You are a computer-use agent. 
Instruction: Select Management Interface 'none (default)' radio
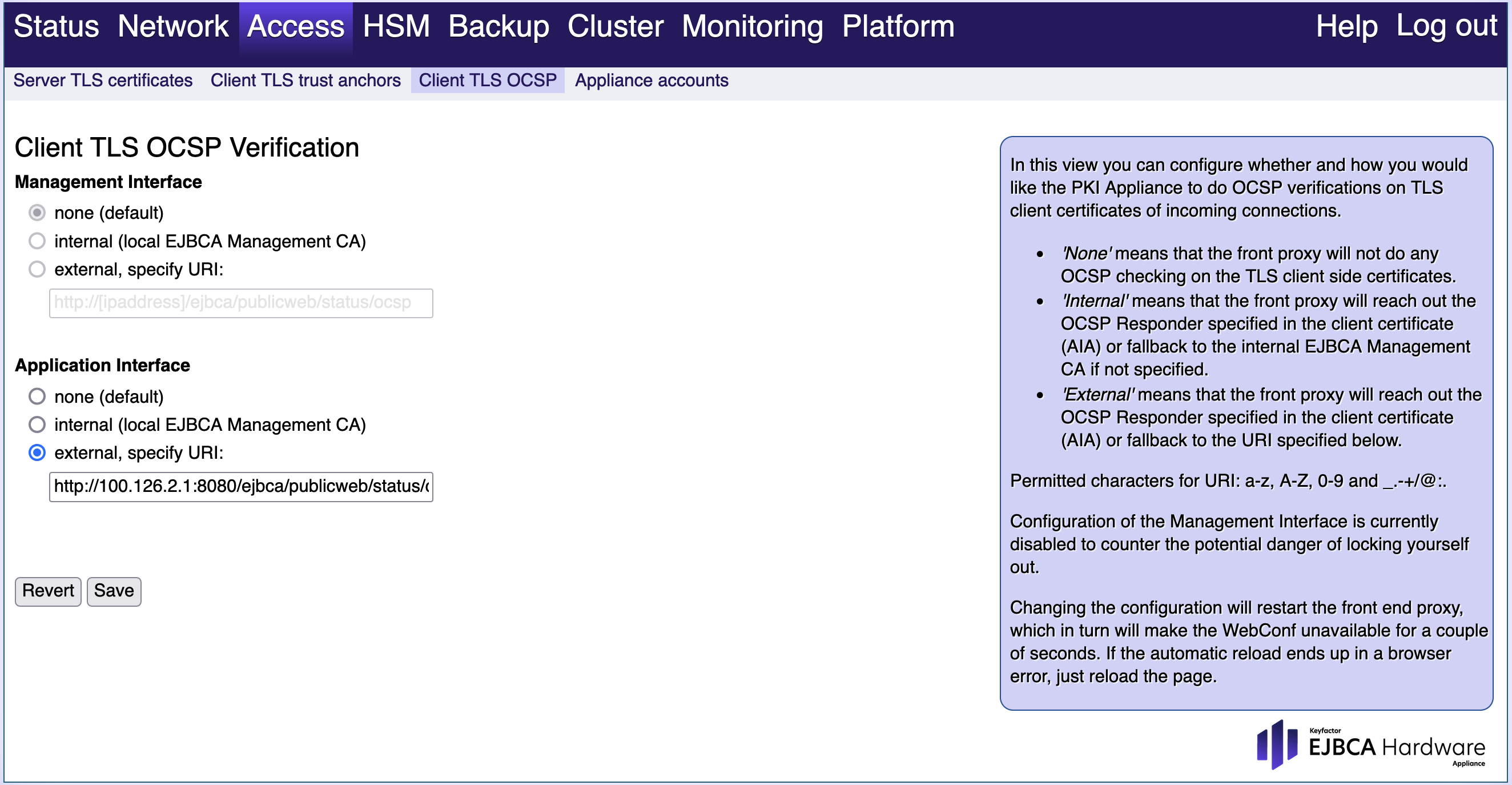(37, 213)
